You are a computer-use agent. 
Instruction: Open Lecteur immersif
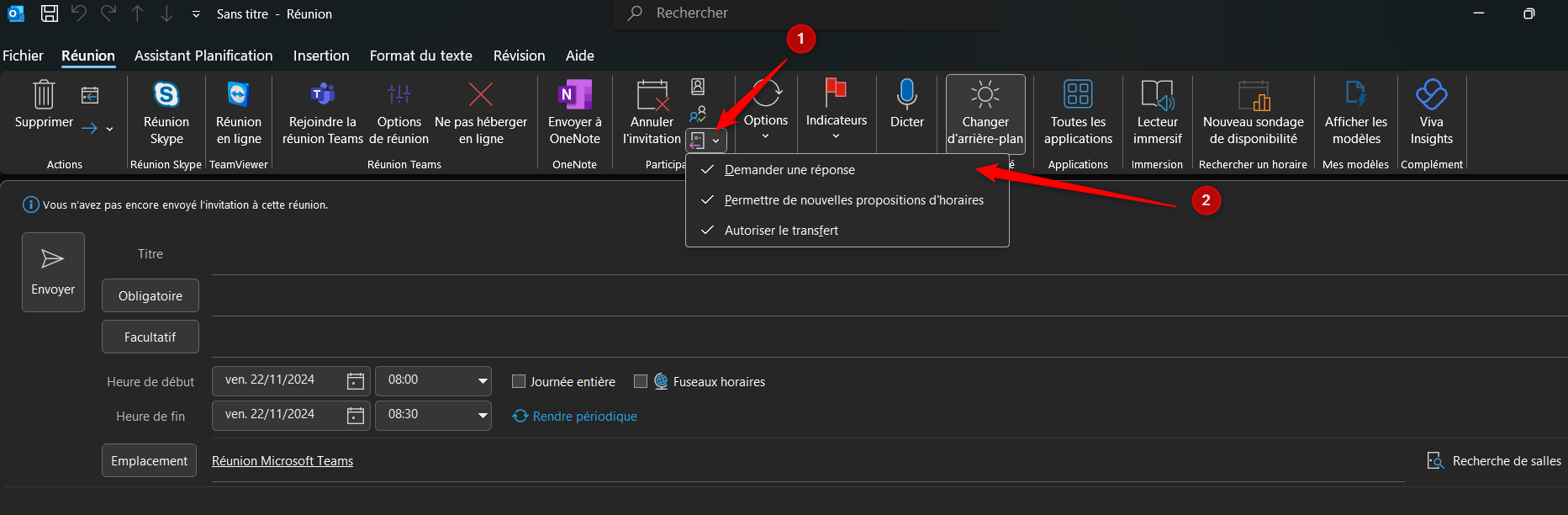coord(1157,95)
